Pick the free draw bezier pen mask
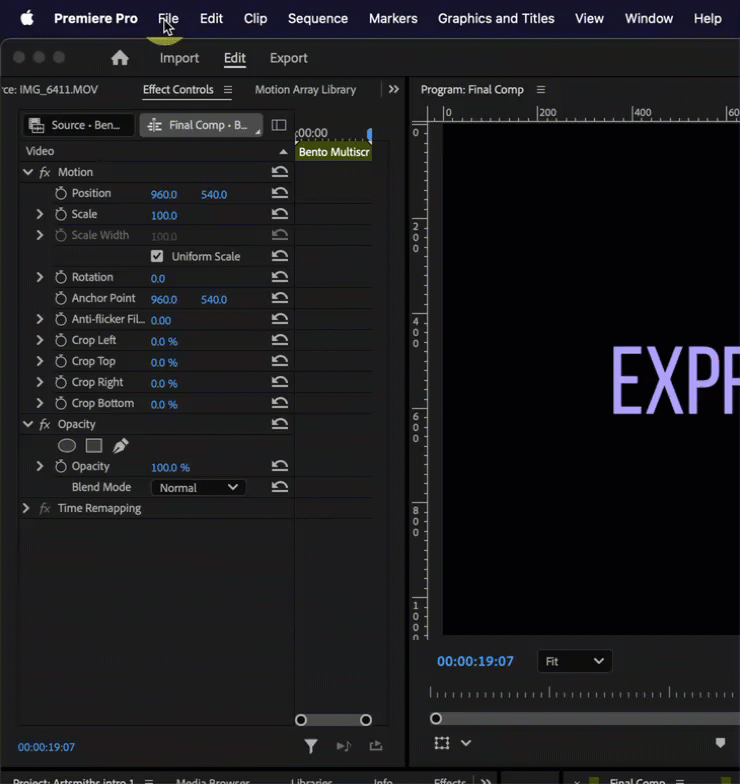This screenshot has height=784, width=740. coord(121,446)
